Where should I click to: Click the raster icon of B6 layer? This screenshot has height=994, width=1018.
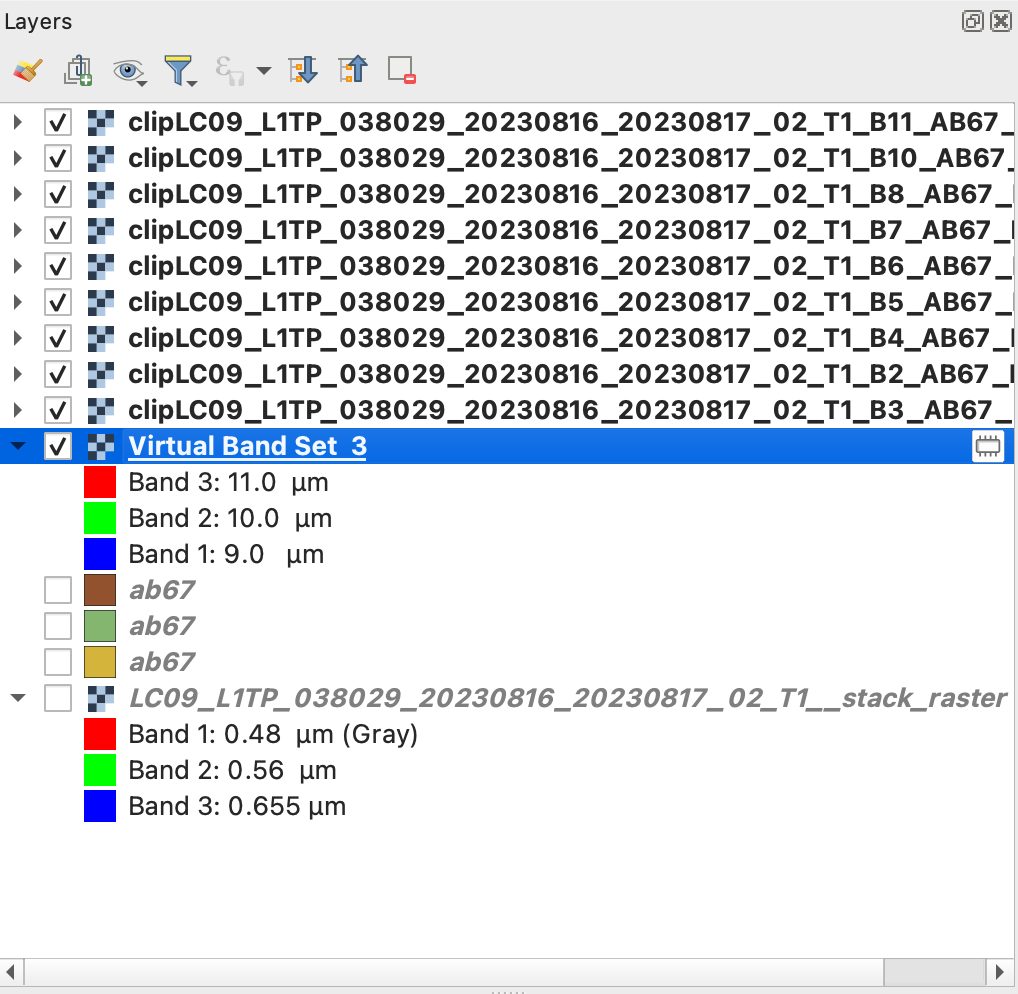pyautogui.click(x=101, y=266)
